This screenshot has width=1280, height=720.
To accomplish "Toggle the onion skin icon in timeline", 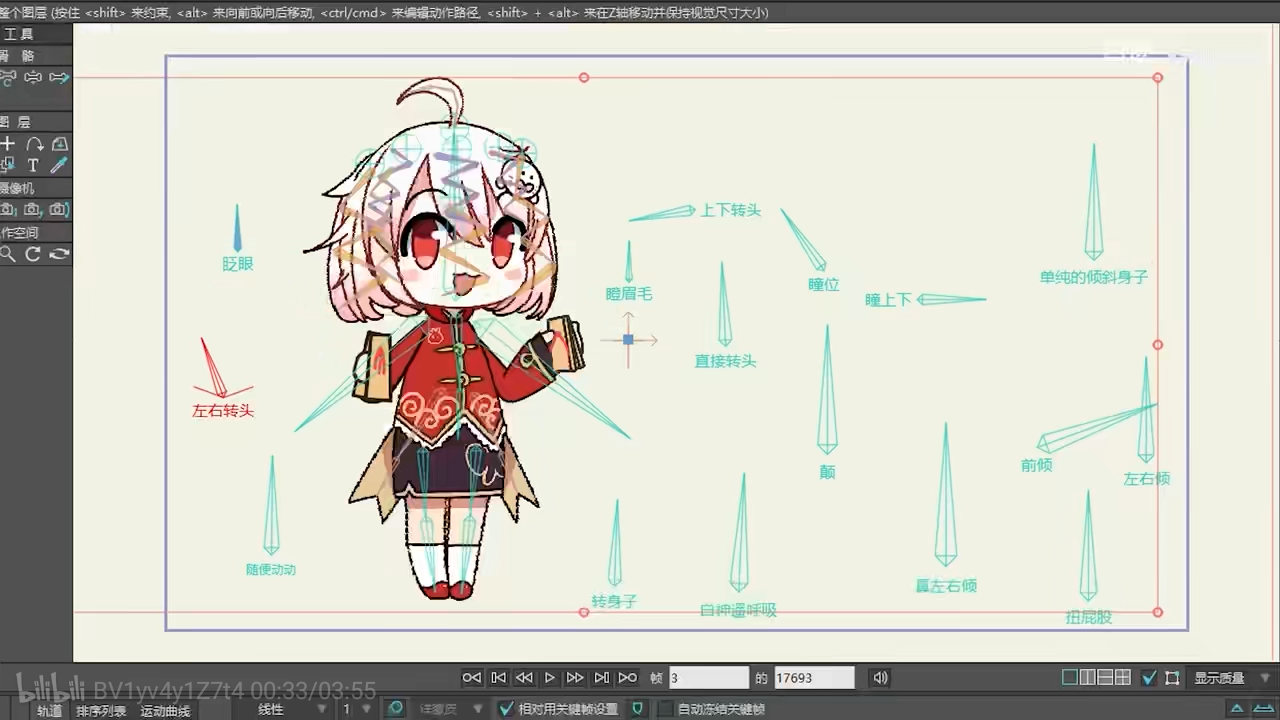I will [x=396, y=709].
